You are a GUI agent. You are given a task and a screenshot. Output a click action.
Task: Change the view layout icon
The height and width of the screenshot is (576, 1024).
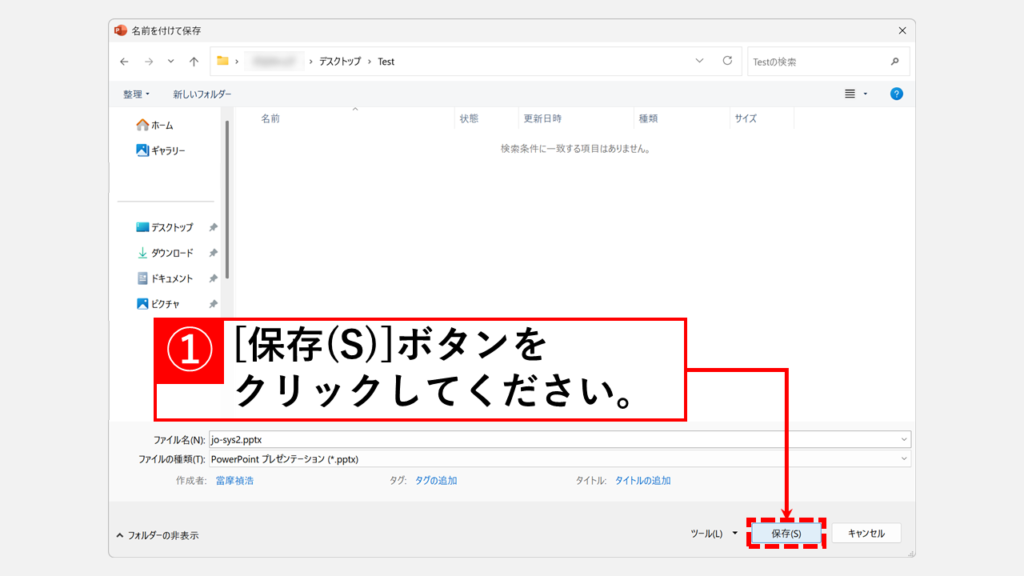click(x=850, y=94)
